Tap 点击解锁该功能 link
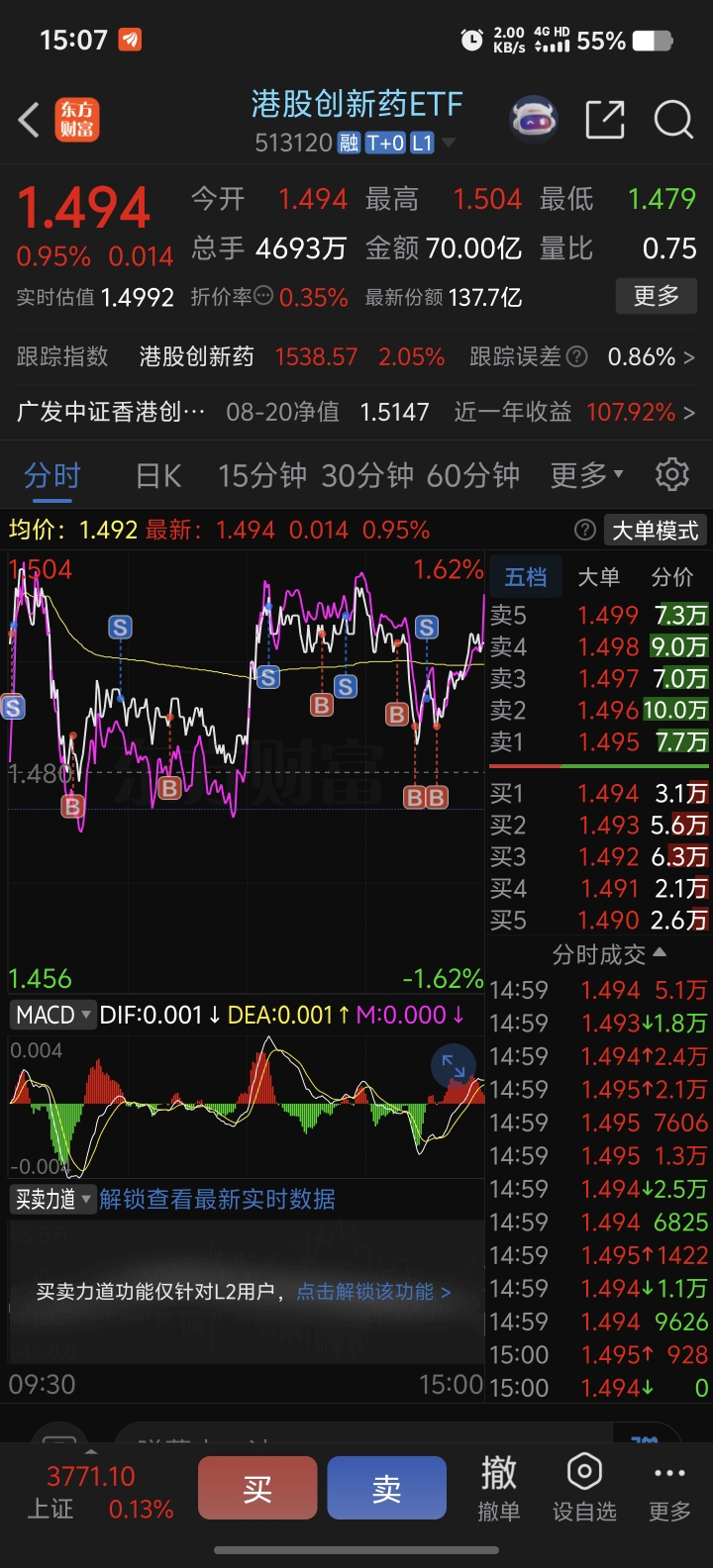The image size is (713, 1568). coord(373,1292)
